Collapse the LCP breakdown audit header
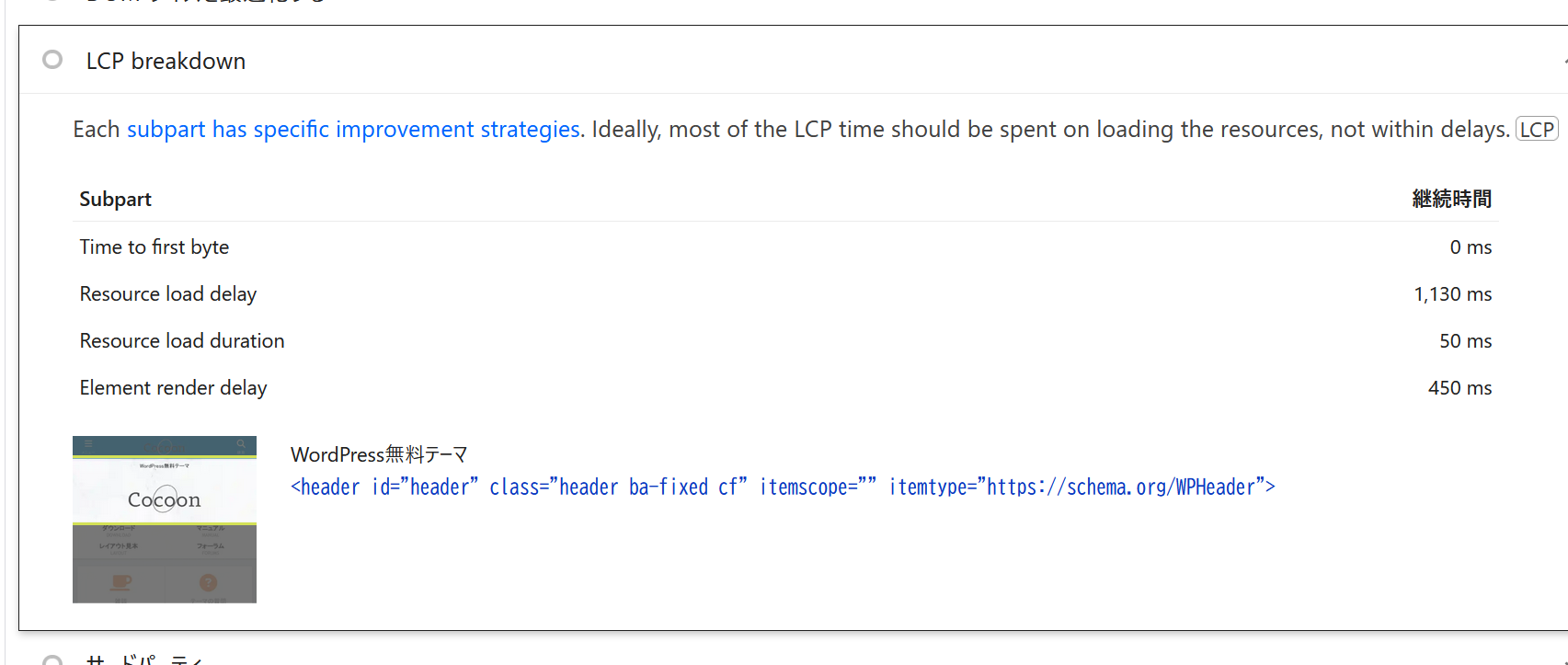This screenshot has height=665, width=1568. 166,61
